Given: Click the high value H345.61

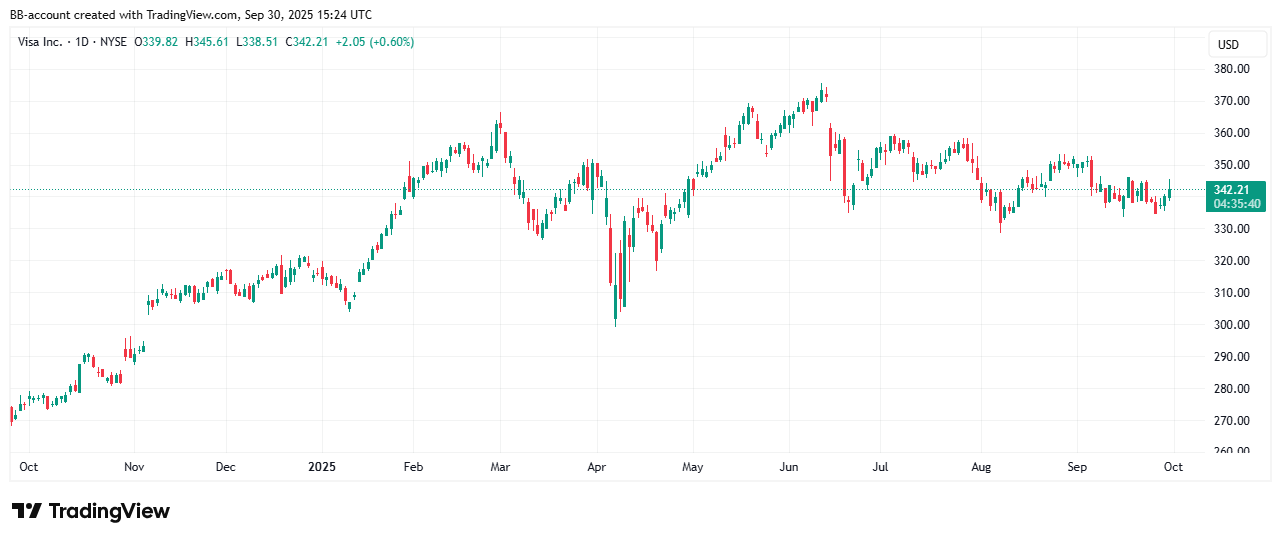Looking at the screenshot, I should (x=208, y=42).
